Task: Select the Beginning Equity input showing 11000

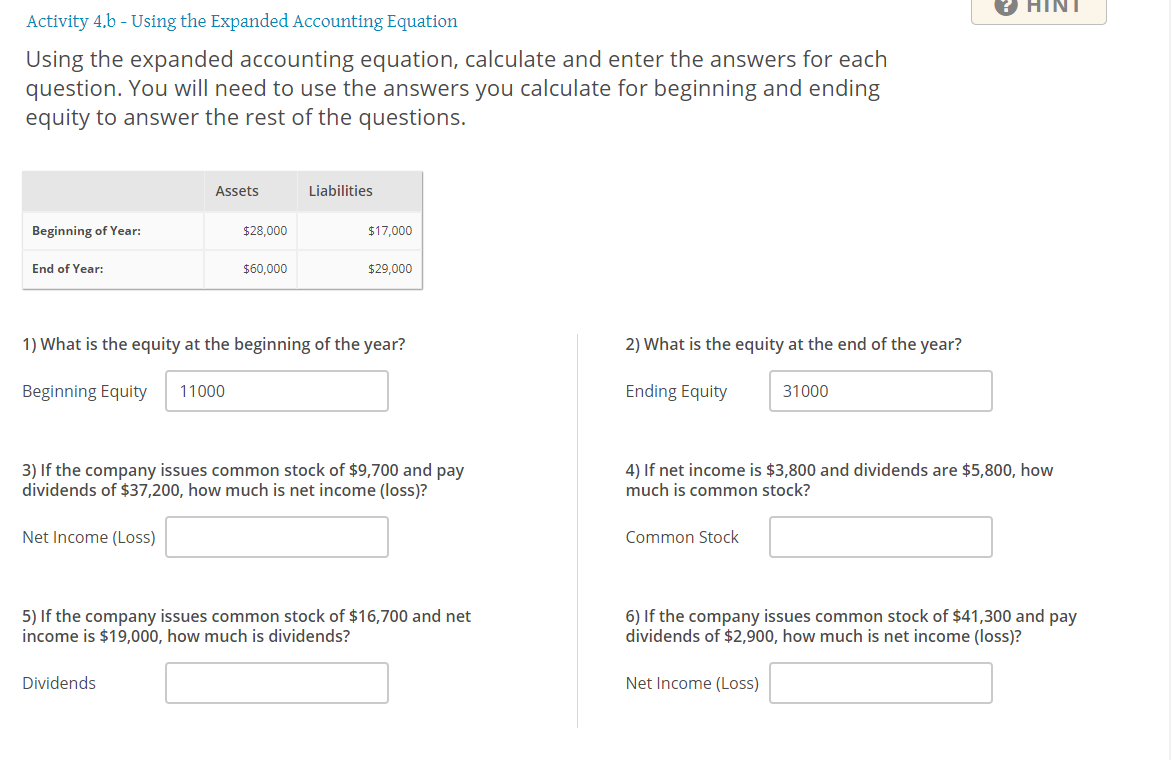Action: (x=276, y=391)
